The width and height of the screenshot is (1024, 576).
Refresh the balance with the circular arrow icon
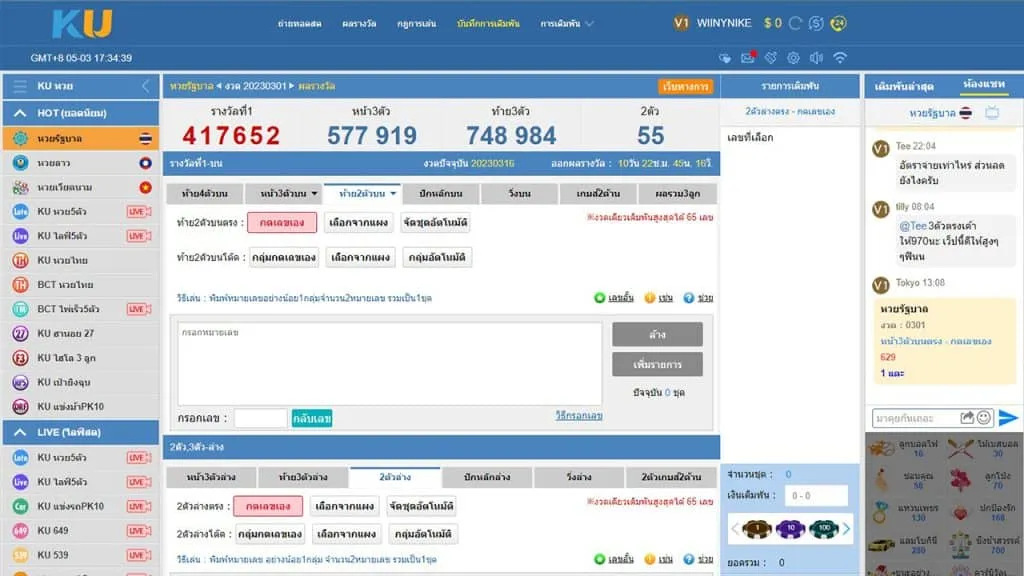(795, 24)
